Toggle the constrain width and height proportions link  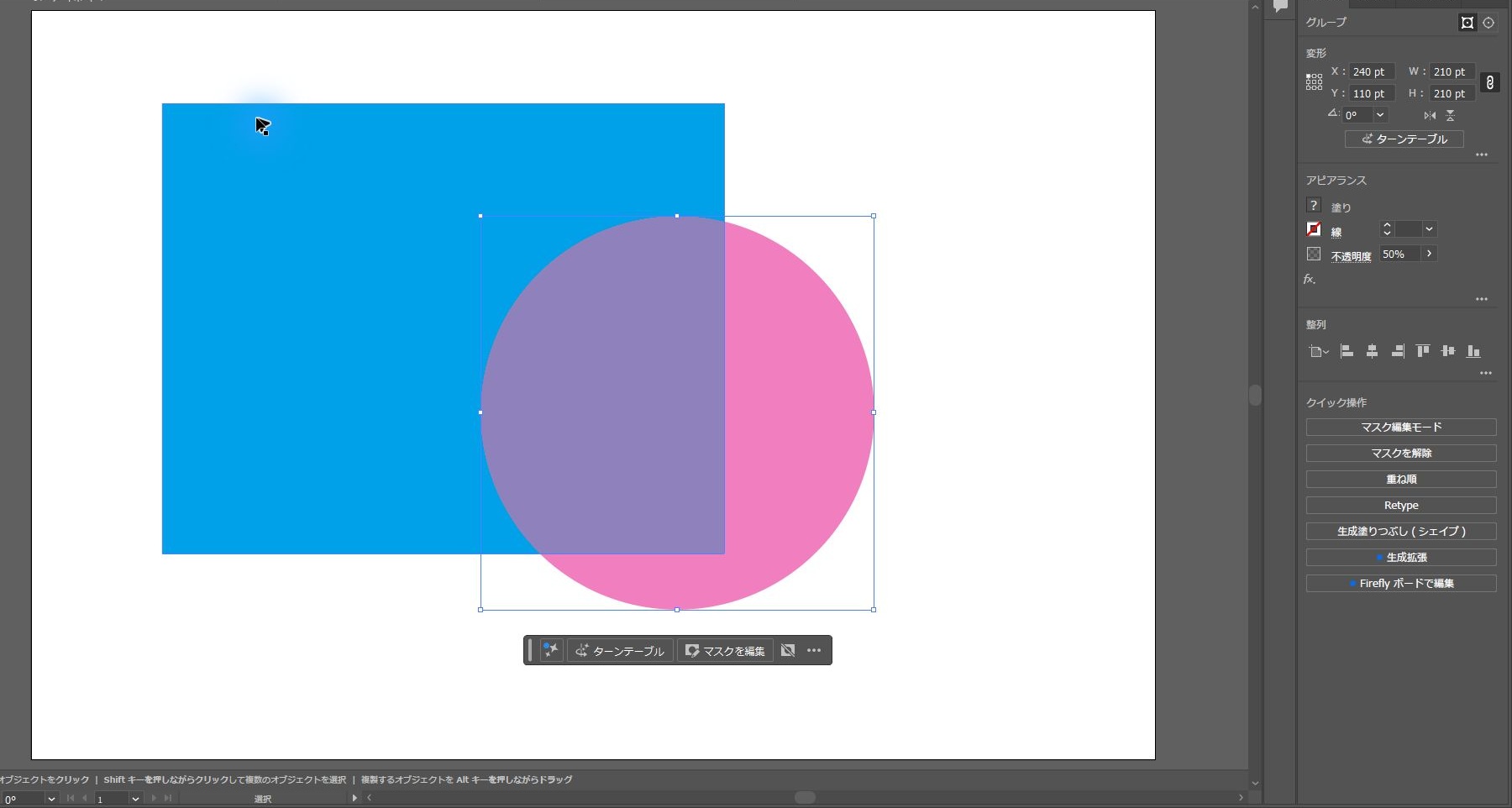click(1489, 82)
